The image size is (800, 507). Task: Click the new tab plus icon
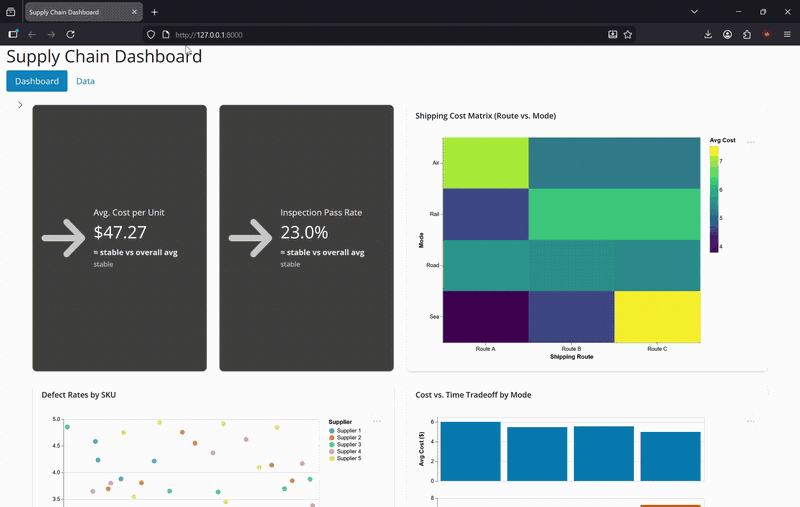point(154,12)
